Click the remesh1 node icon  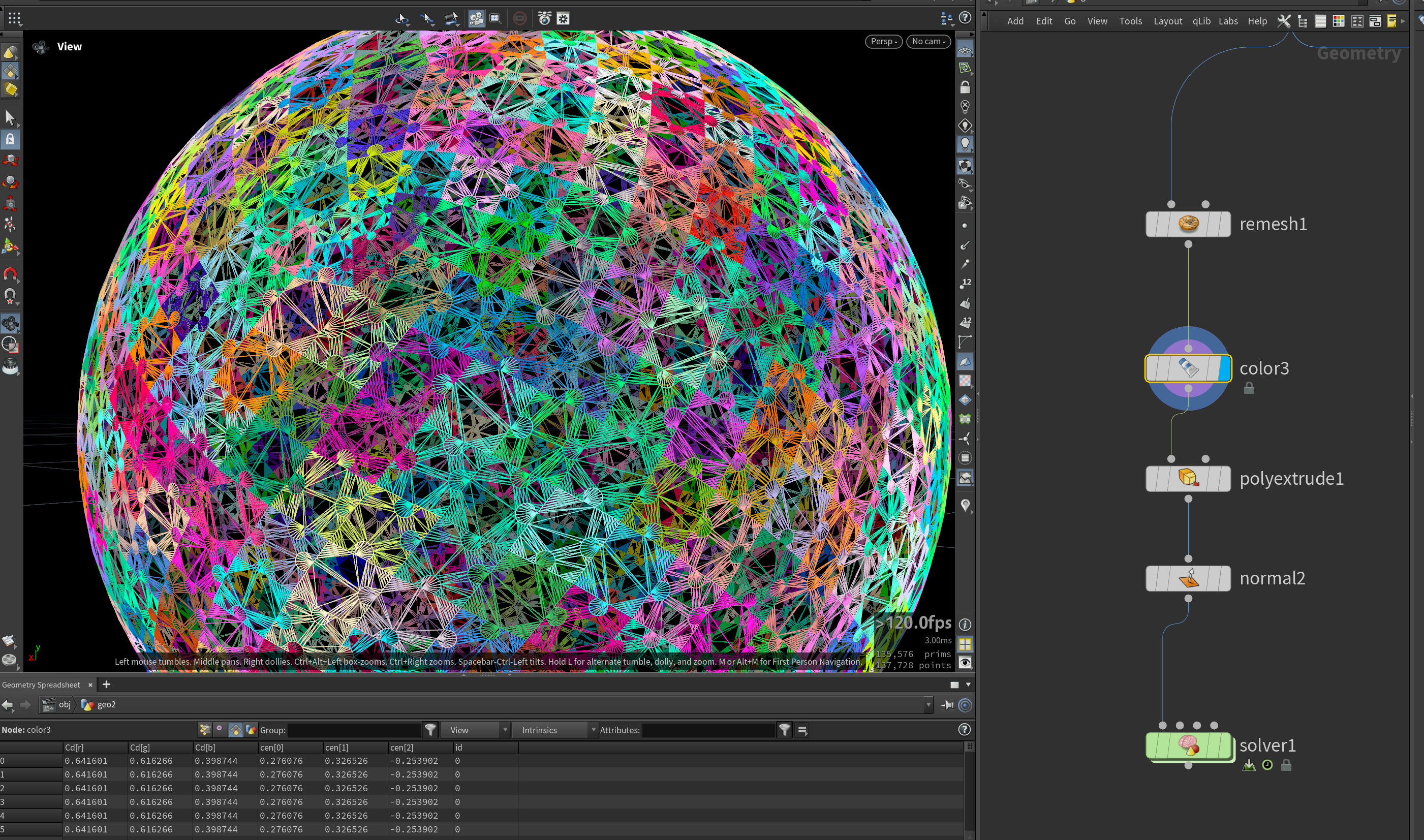point(1188,224)
